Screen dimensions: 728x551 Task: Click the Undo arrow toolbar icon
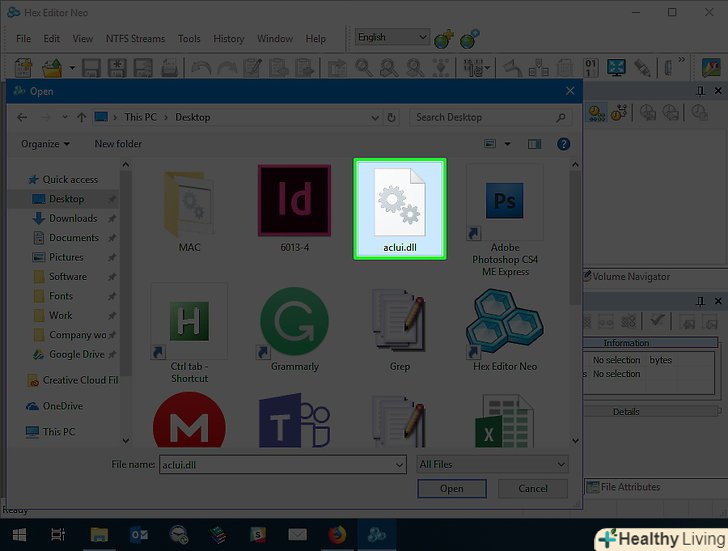click(x=201, y=68)
